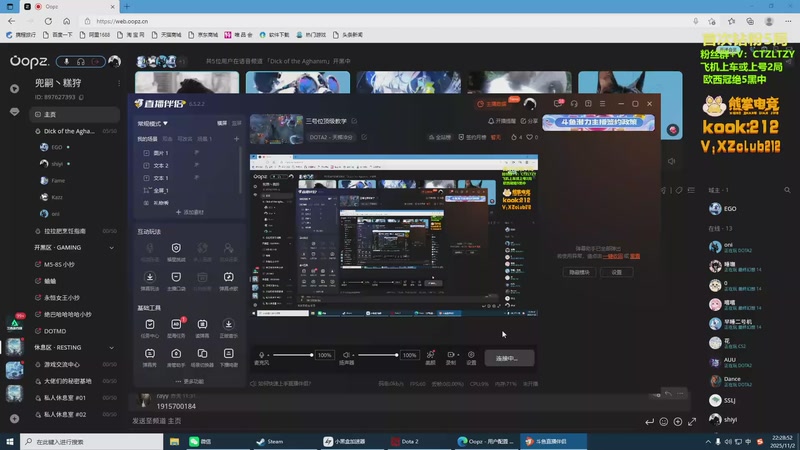Screen dimensions: 800x450
Task: Toggle visibility of 图片 1 source
Action: 196,153
